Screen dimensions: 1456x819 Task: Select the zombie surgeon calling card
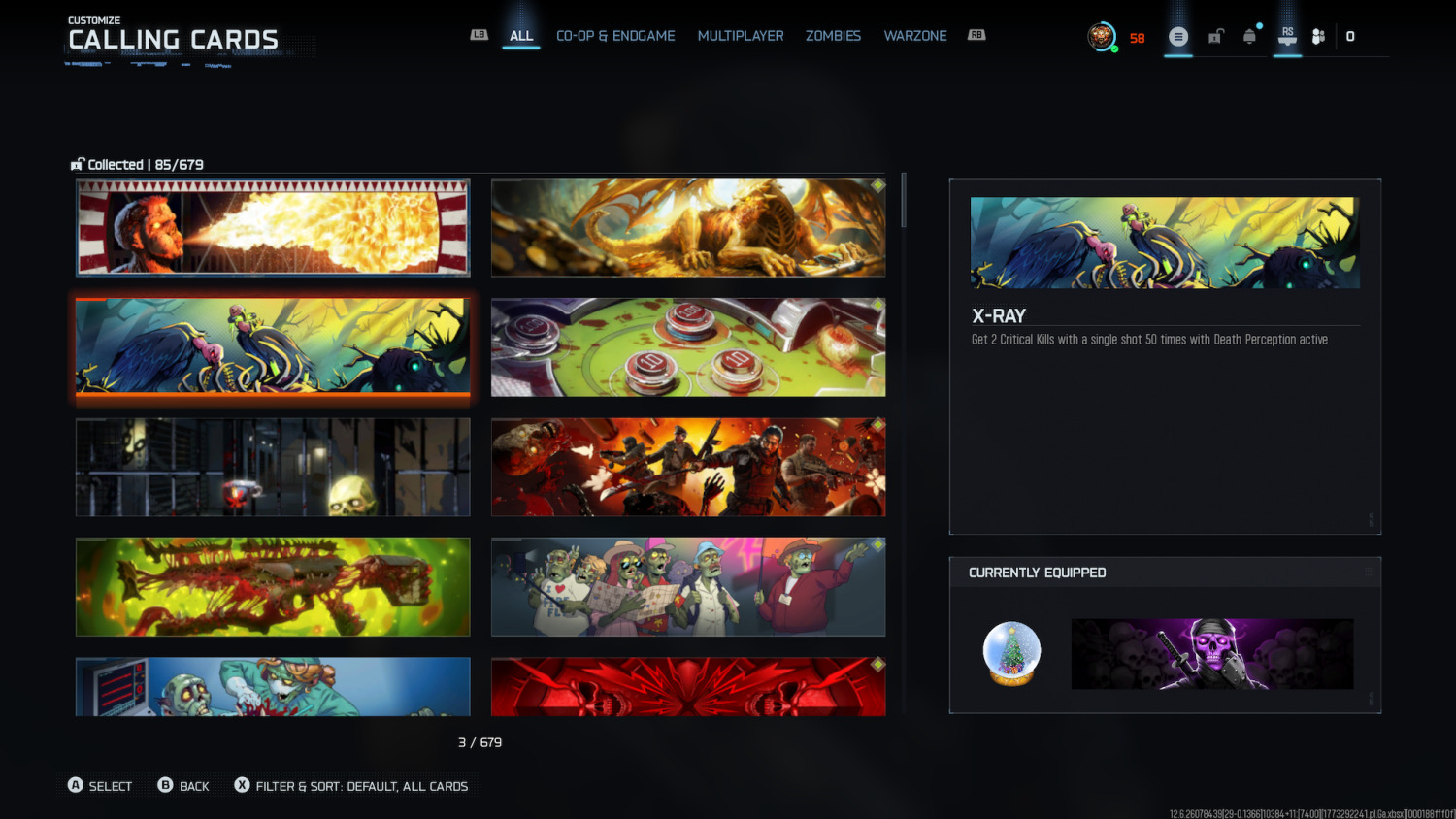[273, 687]
